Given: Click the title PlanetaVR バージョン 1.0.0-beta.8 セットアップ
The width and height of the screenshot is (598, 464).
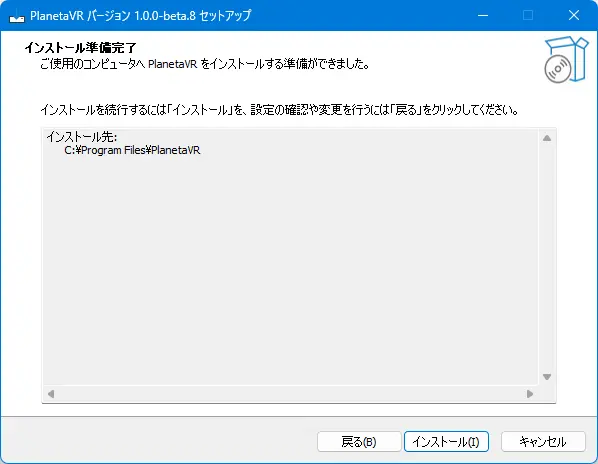Looking at the screenshot, I should pos(141,16).
